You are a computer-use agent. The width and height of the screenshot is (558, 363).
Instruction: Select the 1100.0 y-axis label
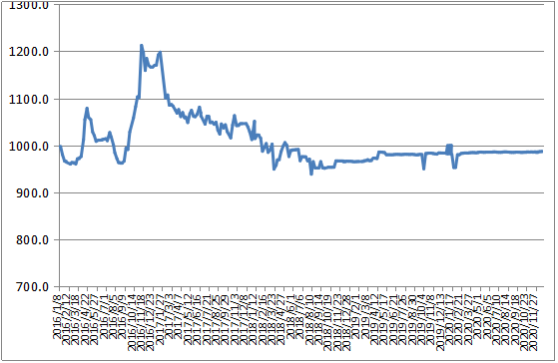(x=28, y=100)
